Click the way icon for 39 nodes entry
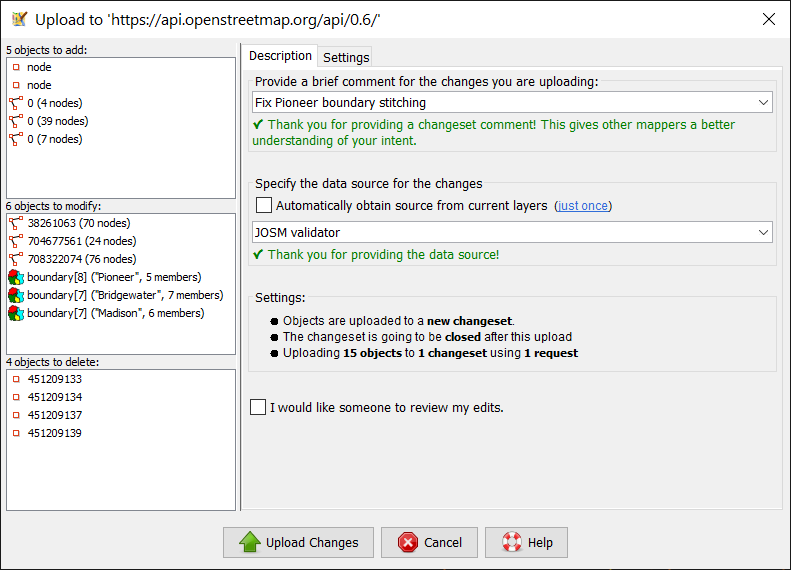This screenshot has width=791, height=570. point(16,121)
